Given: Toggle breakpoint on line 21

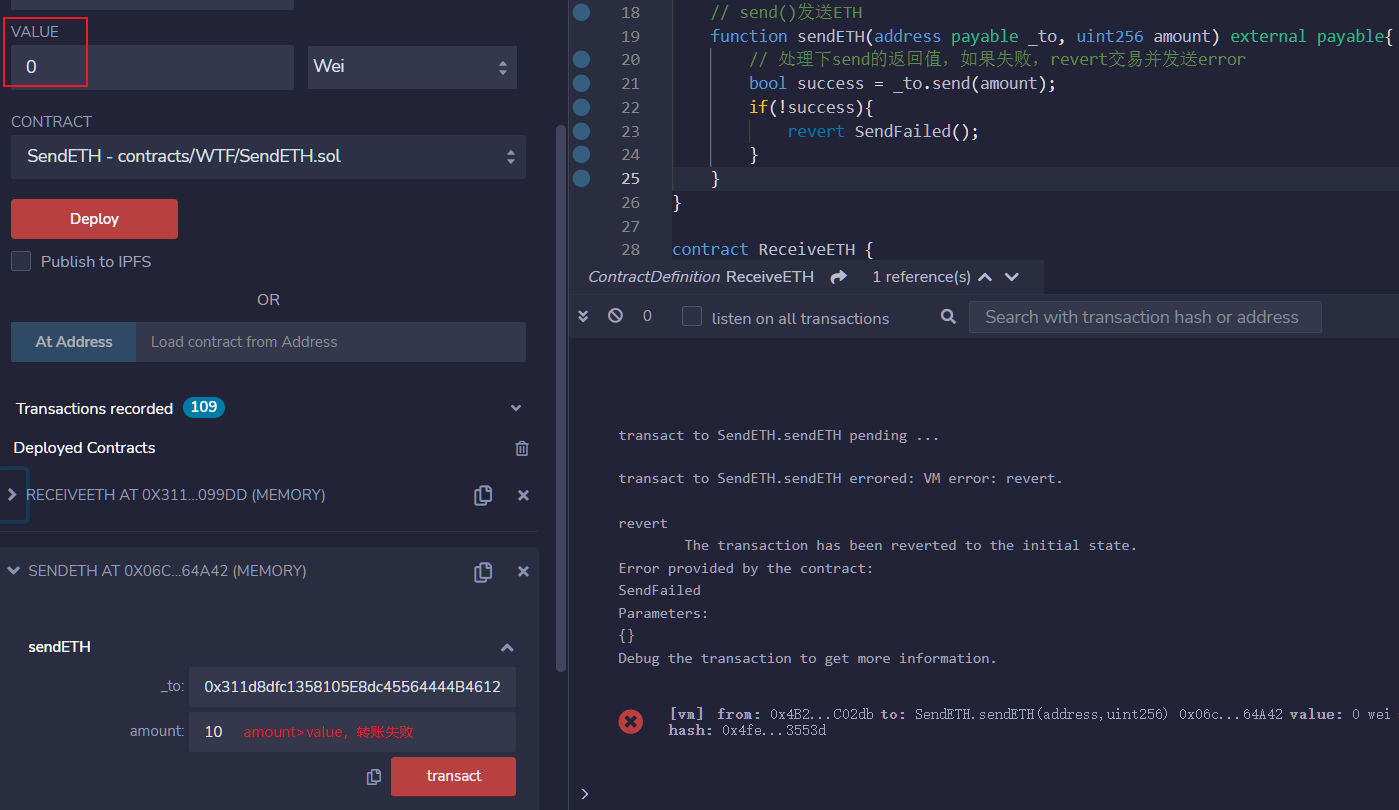Looking at the screenshot, I should [x=581, y=83].
